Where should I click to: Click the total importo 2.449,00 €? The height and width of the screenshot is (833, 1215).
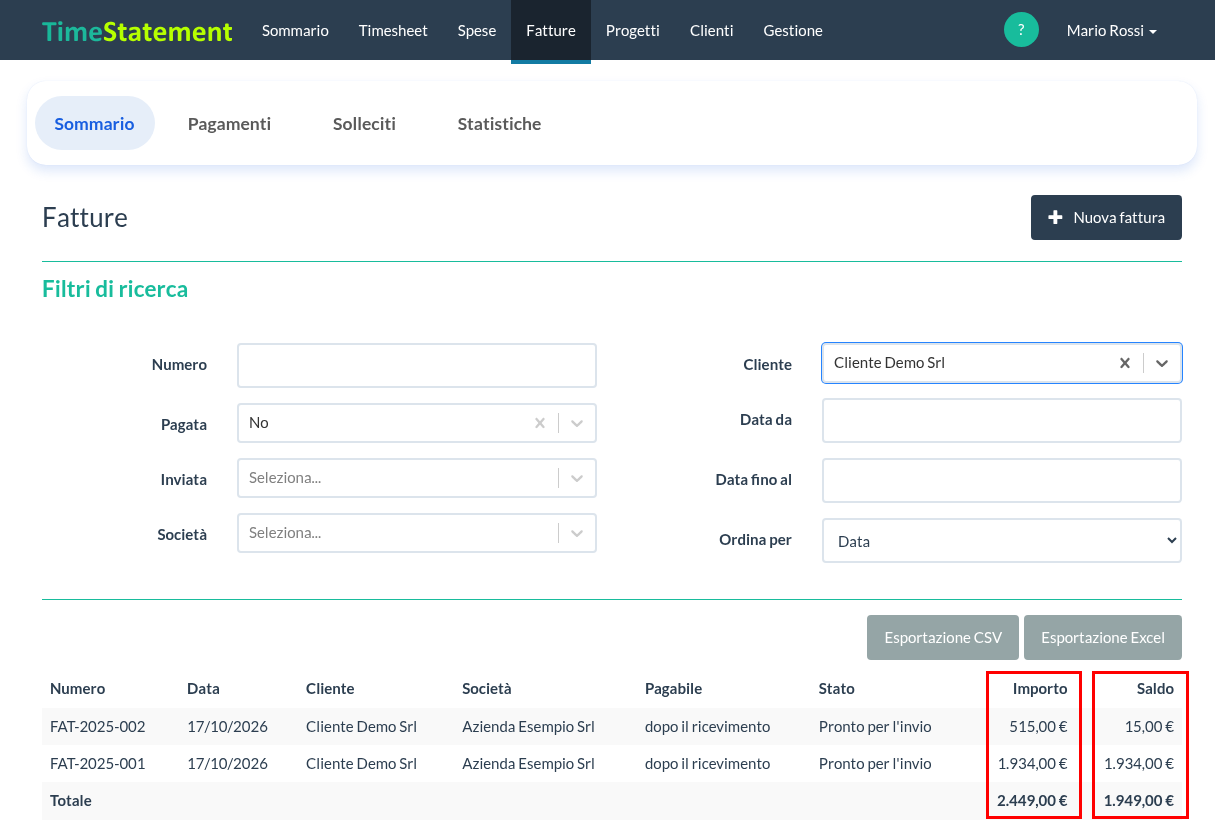1032,801
